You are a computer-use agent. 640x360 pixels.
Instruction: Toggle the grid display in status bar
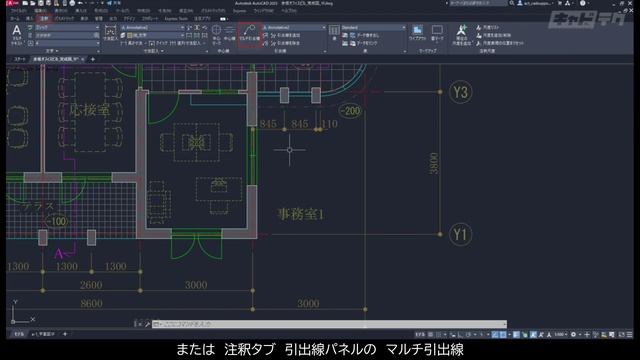430,334
